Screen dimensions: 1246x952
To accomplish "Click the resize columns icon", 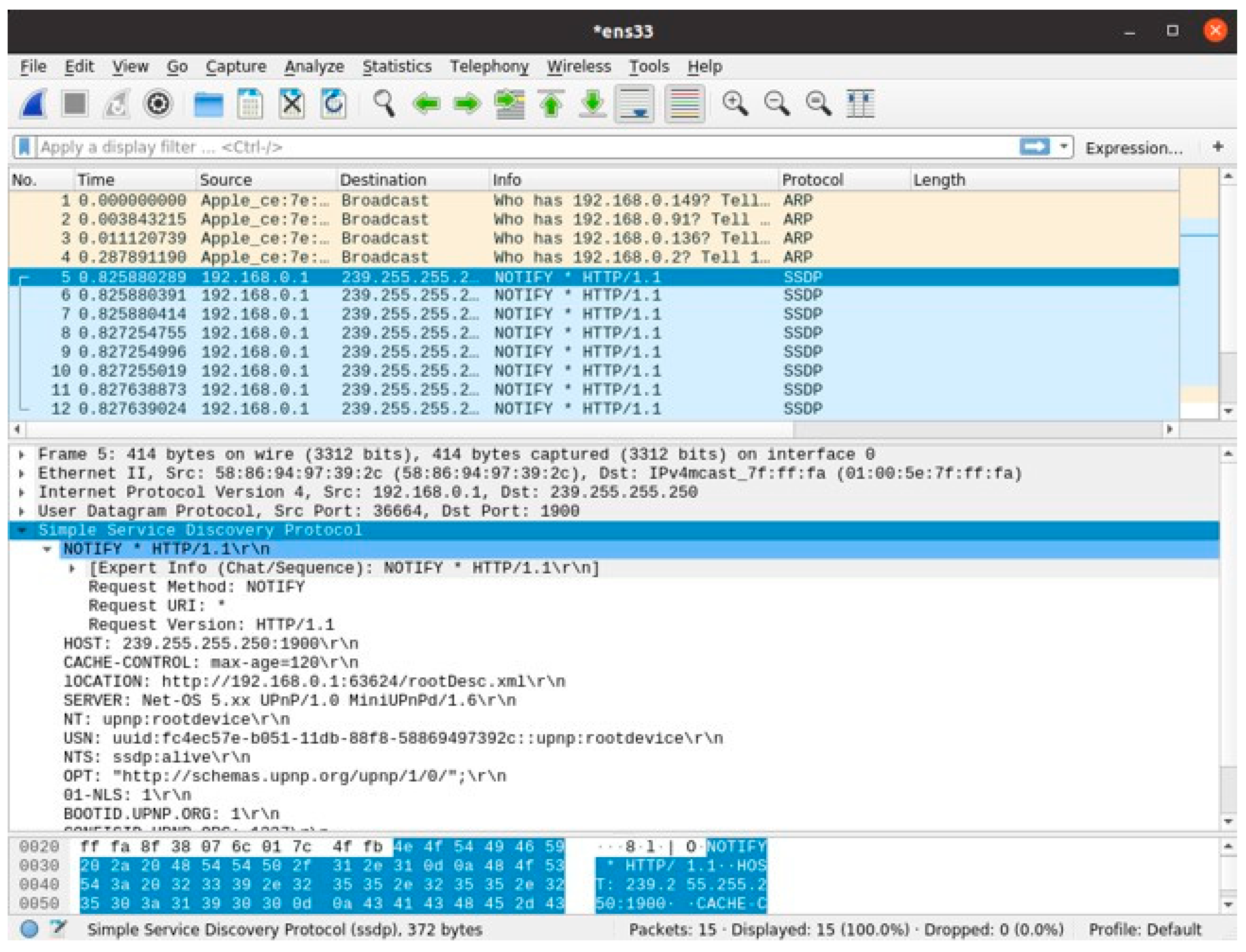I will pyautogui.click(x=860, y=104).
